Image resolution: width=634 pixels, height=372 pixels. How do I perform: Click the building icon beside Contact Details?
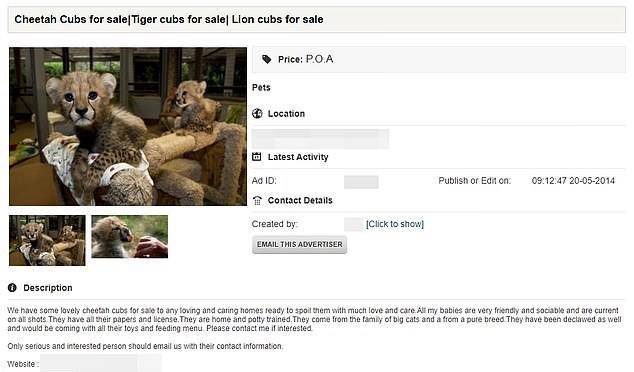coord(257,200)
